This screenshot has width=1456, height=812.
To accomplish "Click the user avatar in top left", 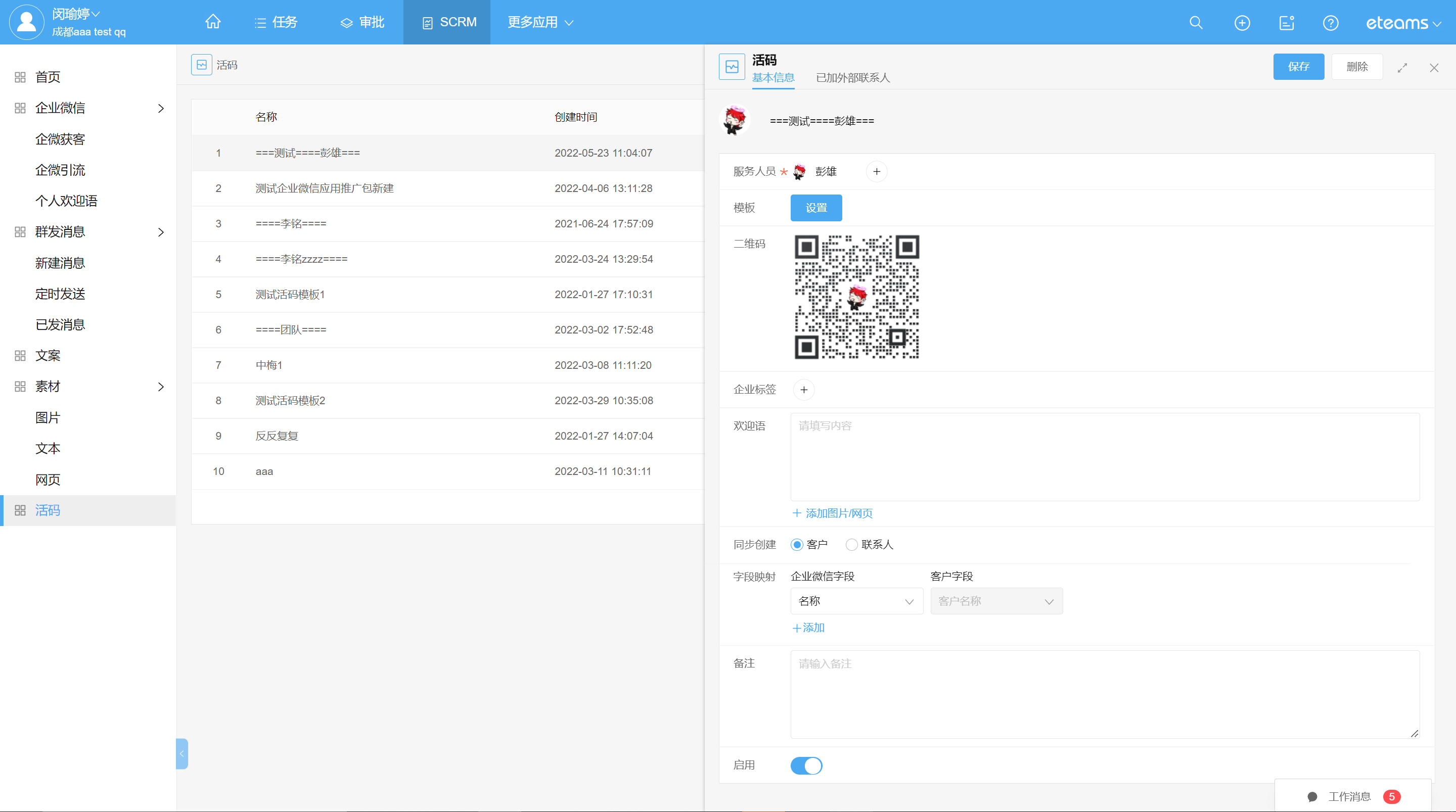I will pyautogui.click(x=27, y=22).
